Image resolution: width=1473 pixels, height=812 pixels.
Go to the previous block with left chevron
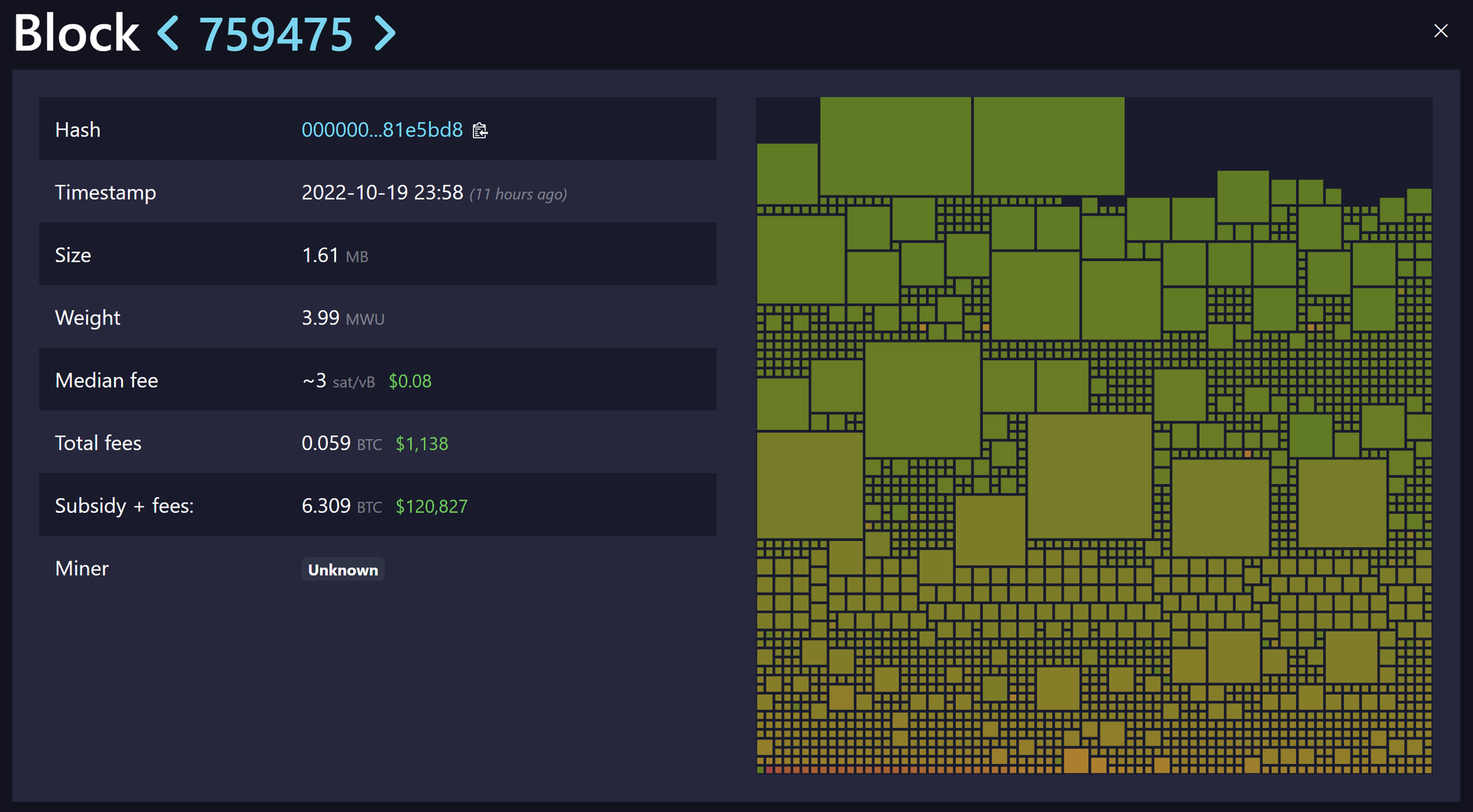pos(168,33)
